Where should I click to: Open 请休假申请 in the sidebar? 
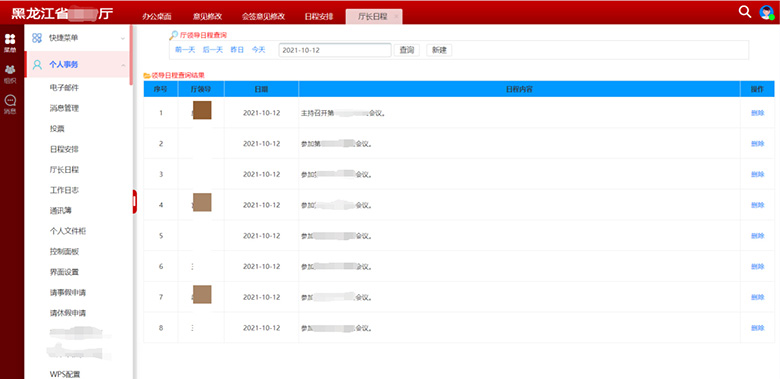(x=68, y=313)
